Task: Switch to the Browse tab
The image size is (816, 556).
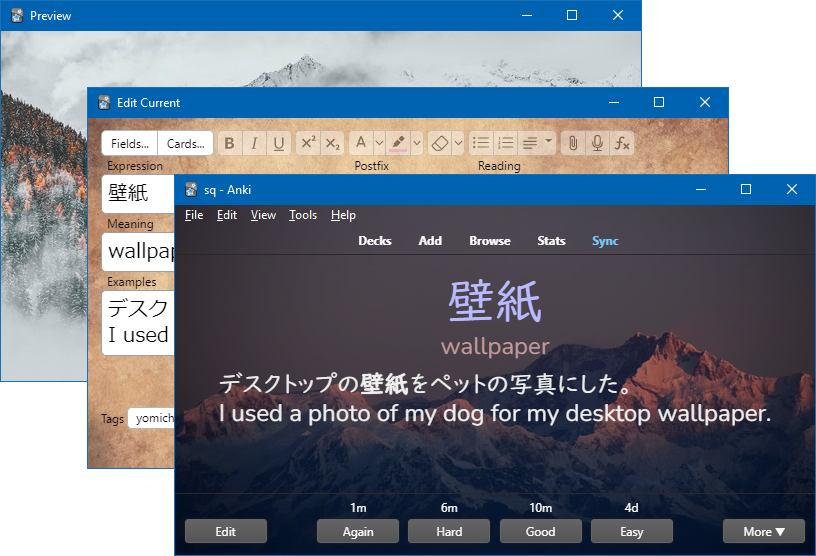Action: coord(489,241)
